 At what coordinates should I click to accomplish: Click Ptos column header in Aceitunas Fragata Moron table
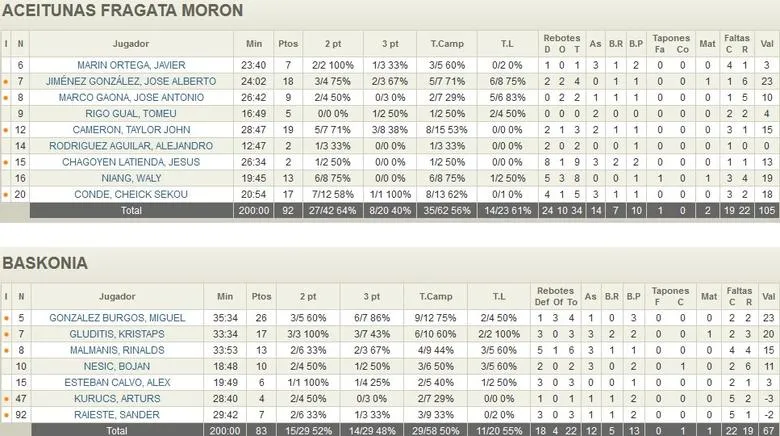coord(288,43)
